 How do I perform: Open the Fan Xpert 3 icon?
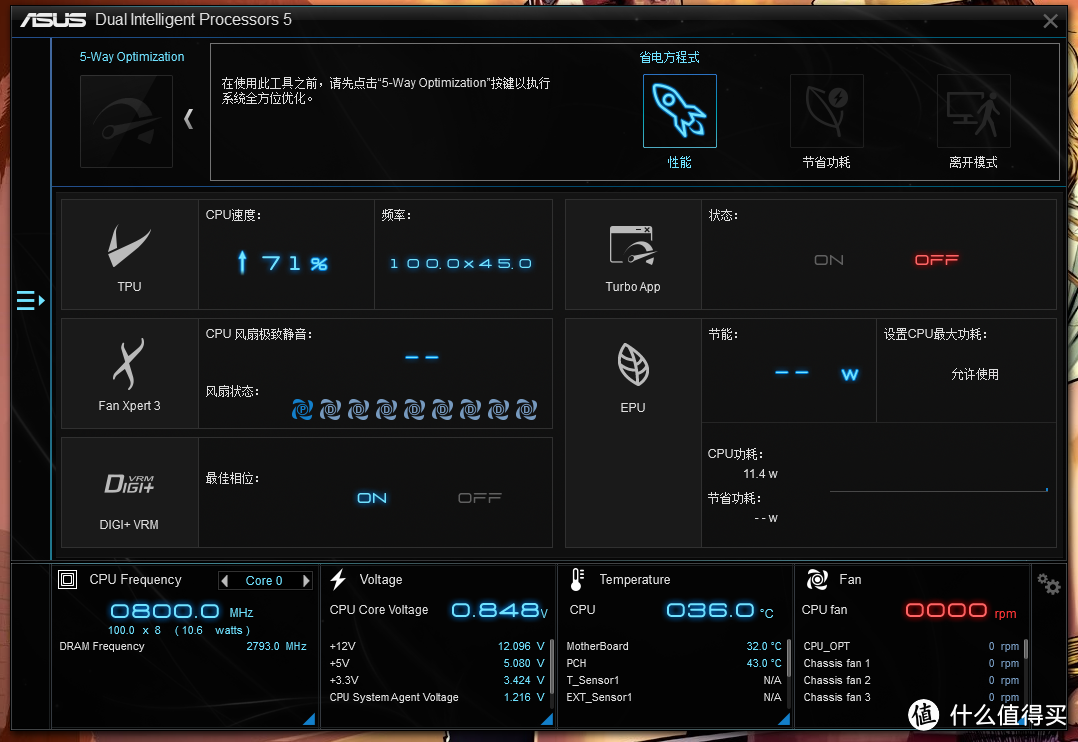point(129,364)
